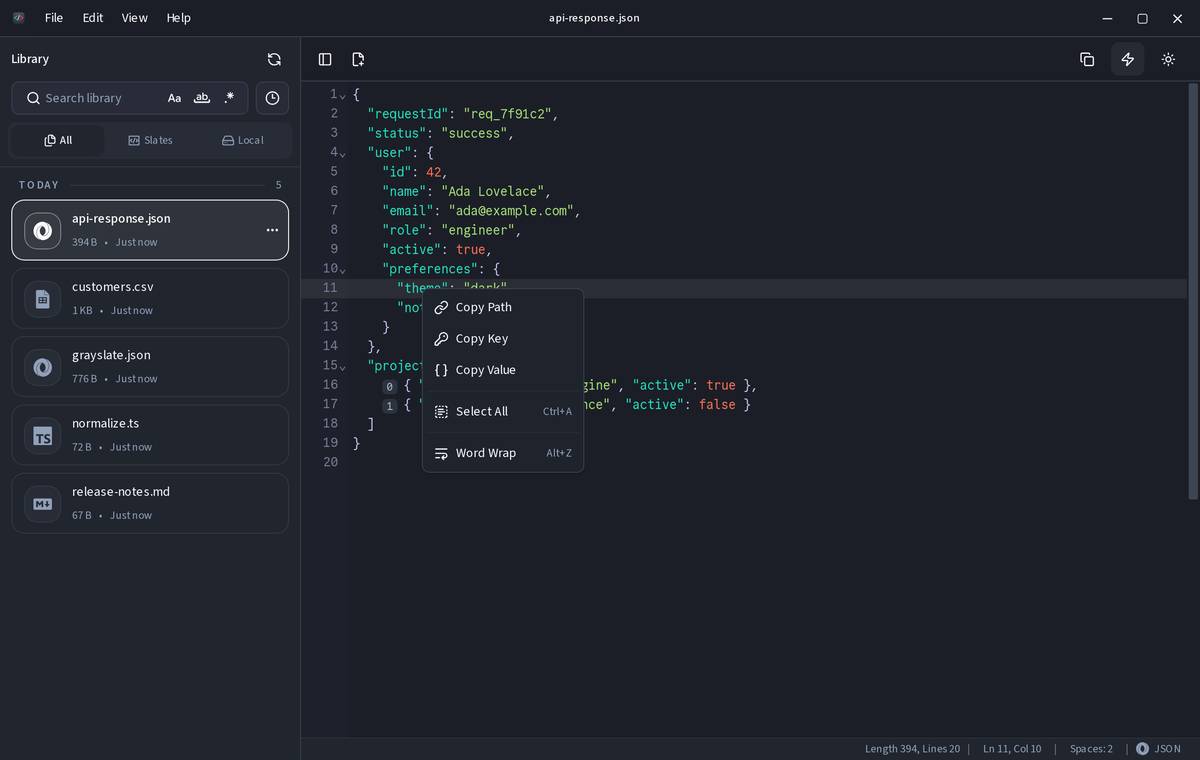Switch to the All tab
The height and width of the screenshot is (760, 1200).
click(x=58, y=140)
